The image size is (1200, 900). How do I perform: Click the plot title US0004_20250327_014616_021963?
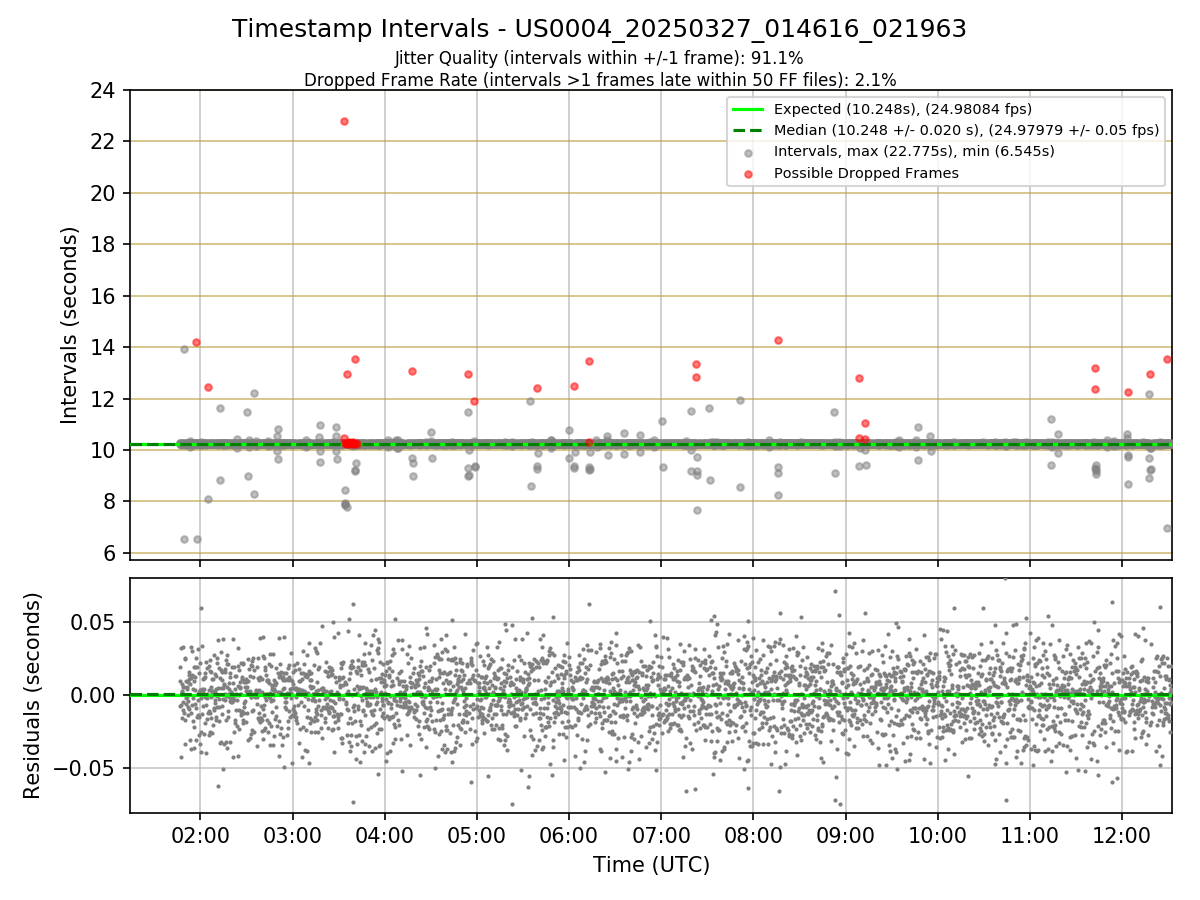[x=599, y=29]
